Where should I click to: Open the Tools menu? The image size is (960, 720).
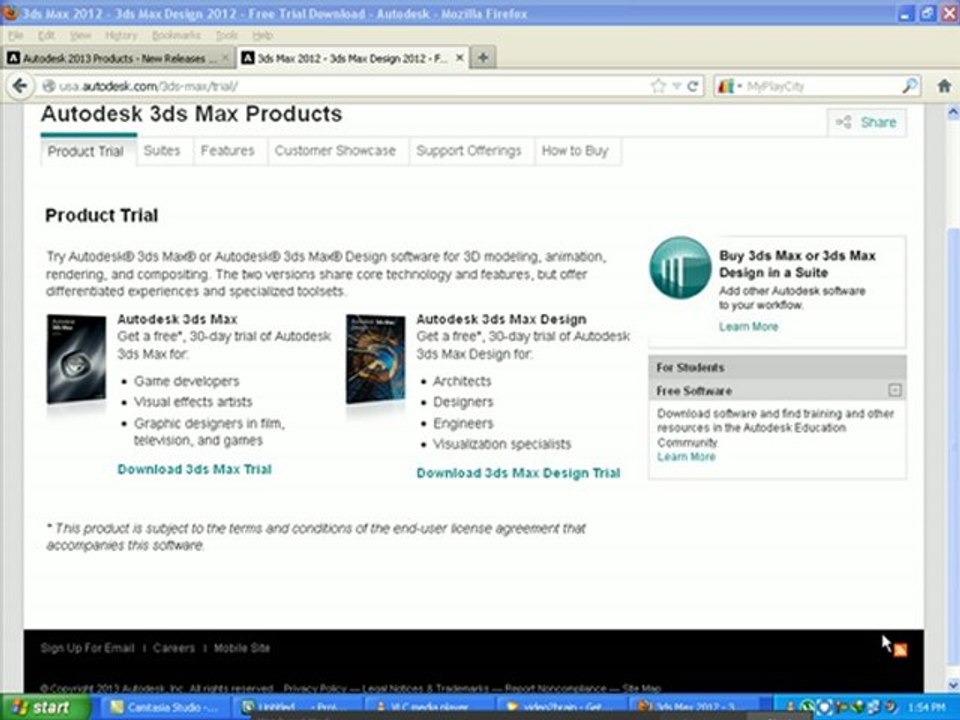coord(227,36)
